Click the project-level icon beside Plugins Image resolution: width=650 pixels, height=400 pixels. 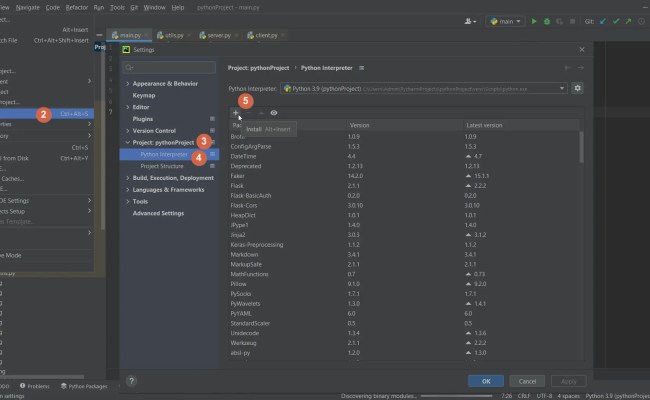click(x=212, y=119)
